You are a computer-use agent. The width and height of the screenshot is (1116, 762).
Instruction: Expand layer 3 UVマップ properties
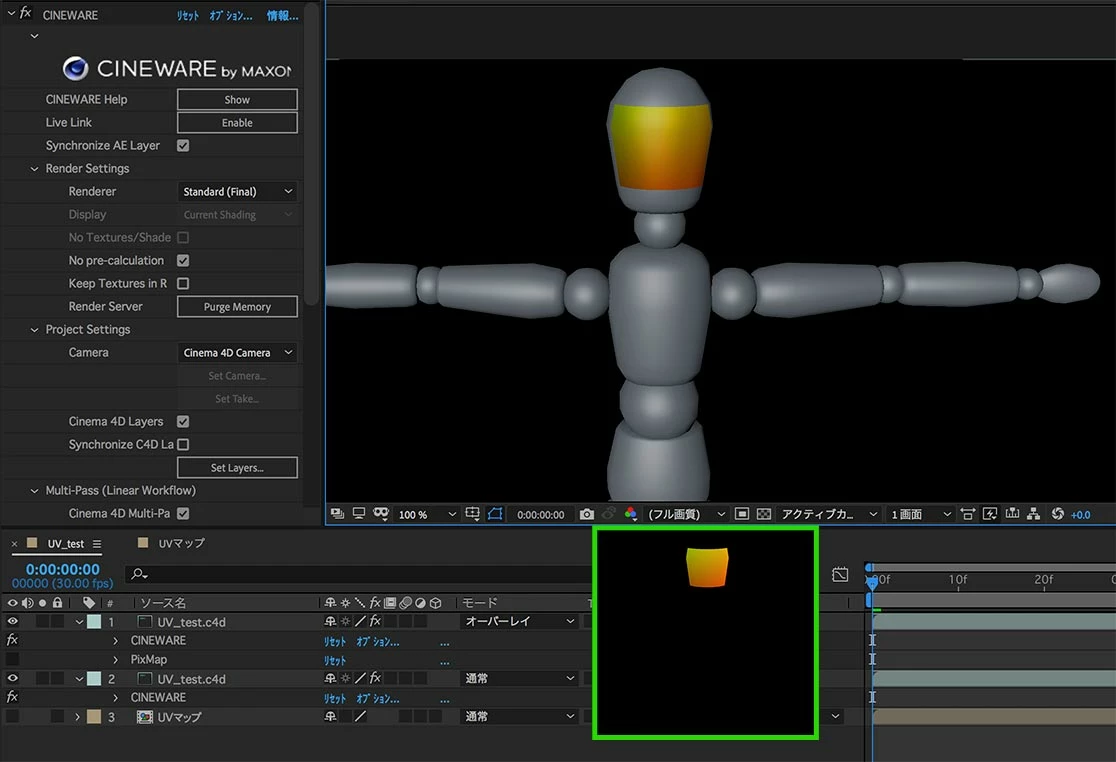77,716
